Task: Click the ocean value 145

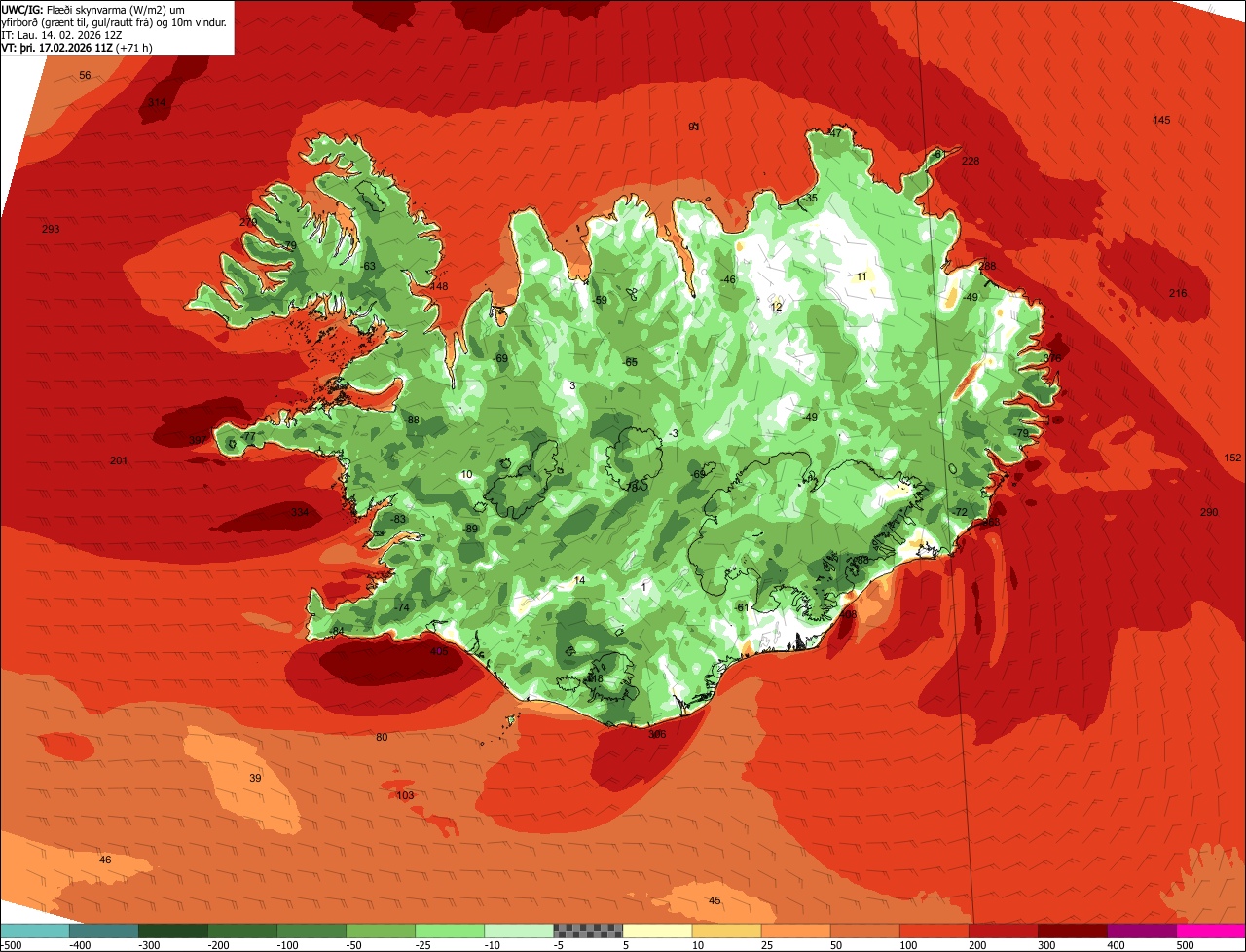Action: (x=1161, y=120)
